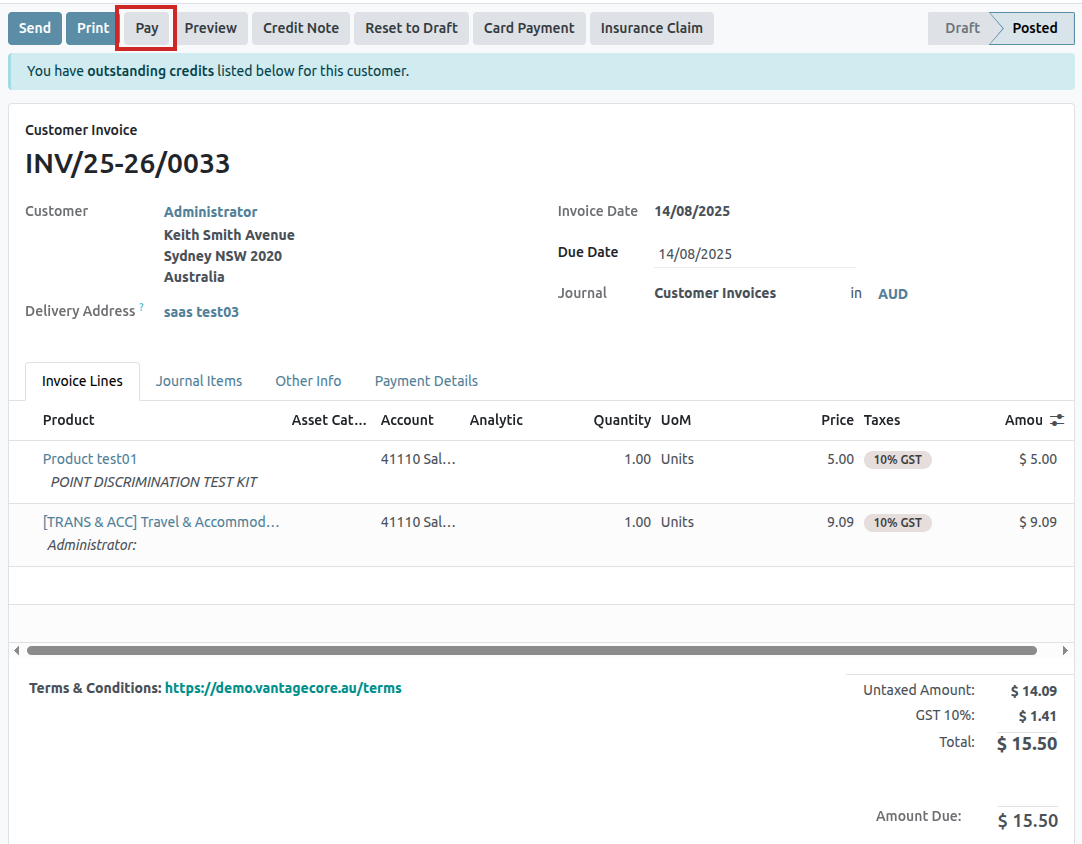Open the Product test01 line item
Viewport: 1082px width, 844px height.
(x=90, y=459)
